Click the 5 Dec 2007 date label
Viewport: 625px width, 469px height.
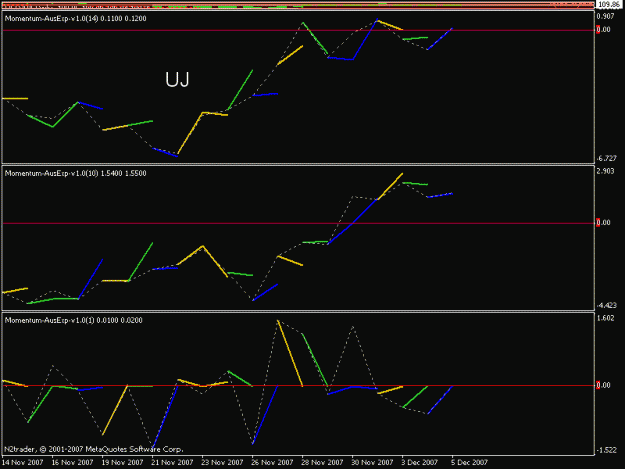click(x=470, y=462)
